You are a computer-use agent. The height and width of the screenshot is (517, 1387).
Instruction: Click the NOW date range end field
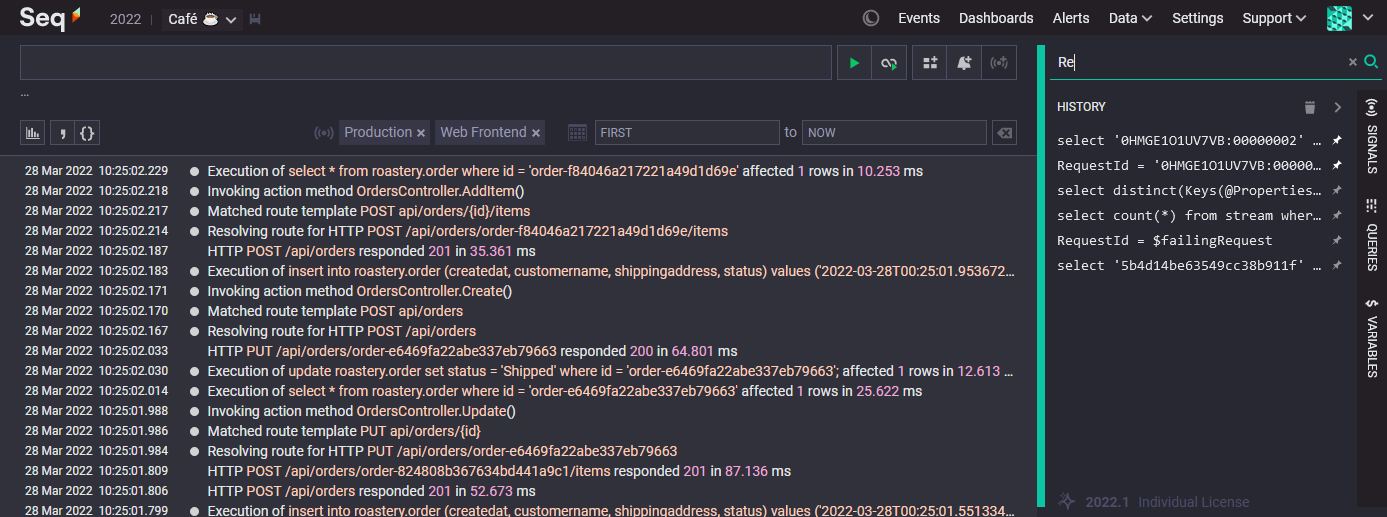894,132
